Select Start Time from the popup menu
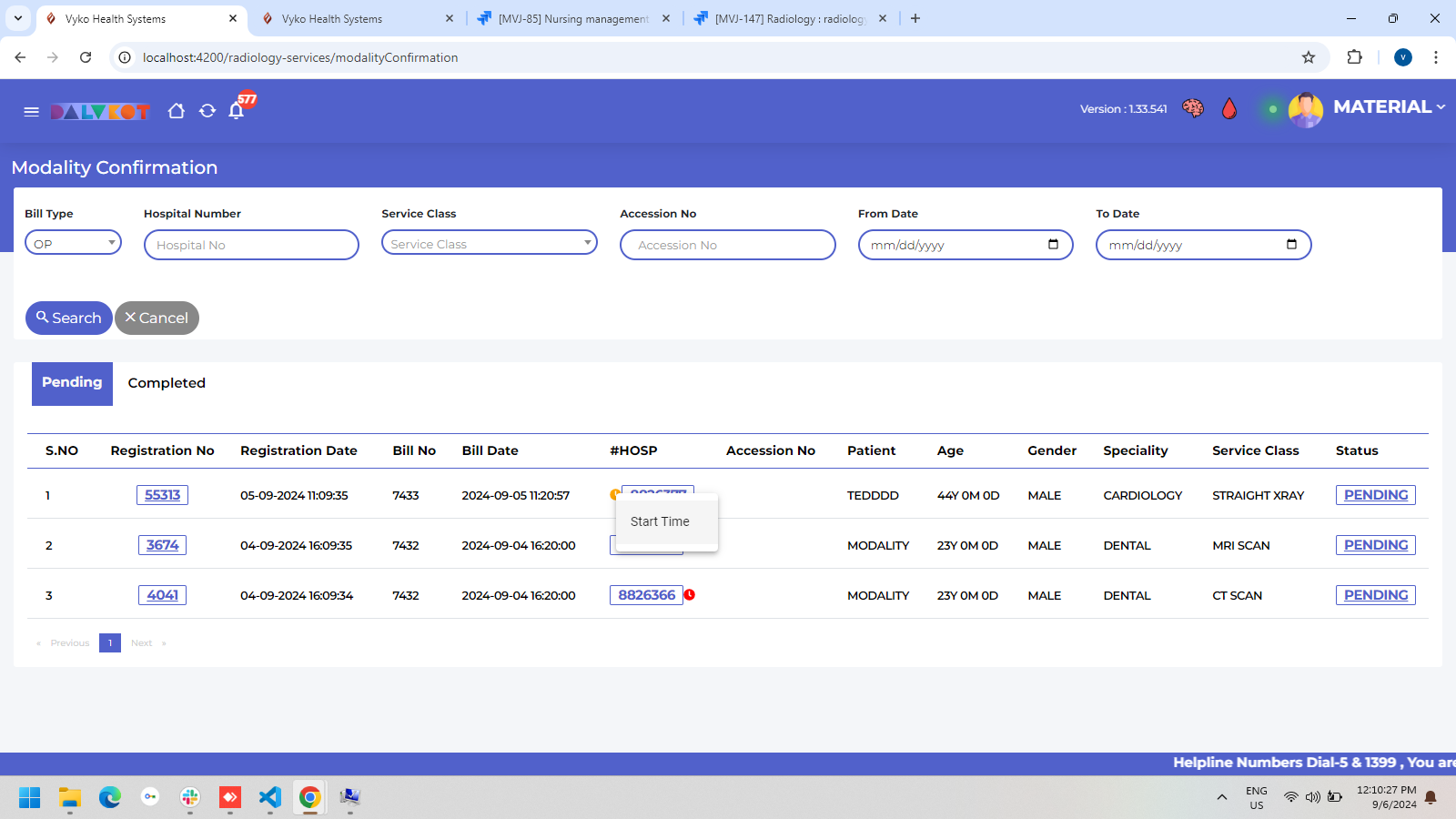Screen dimensions: 1456x819 pos(660,521)
